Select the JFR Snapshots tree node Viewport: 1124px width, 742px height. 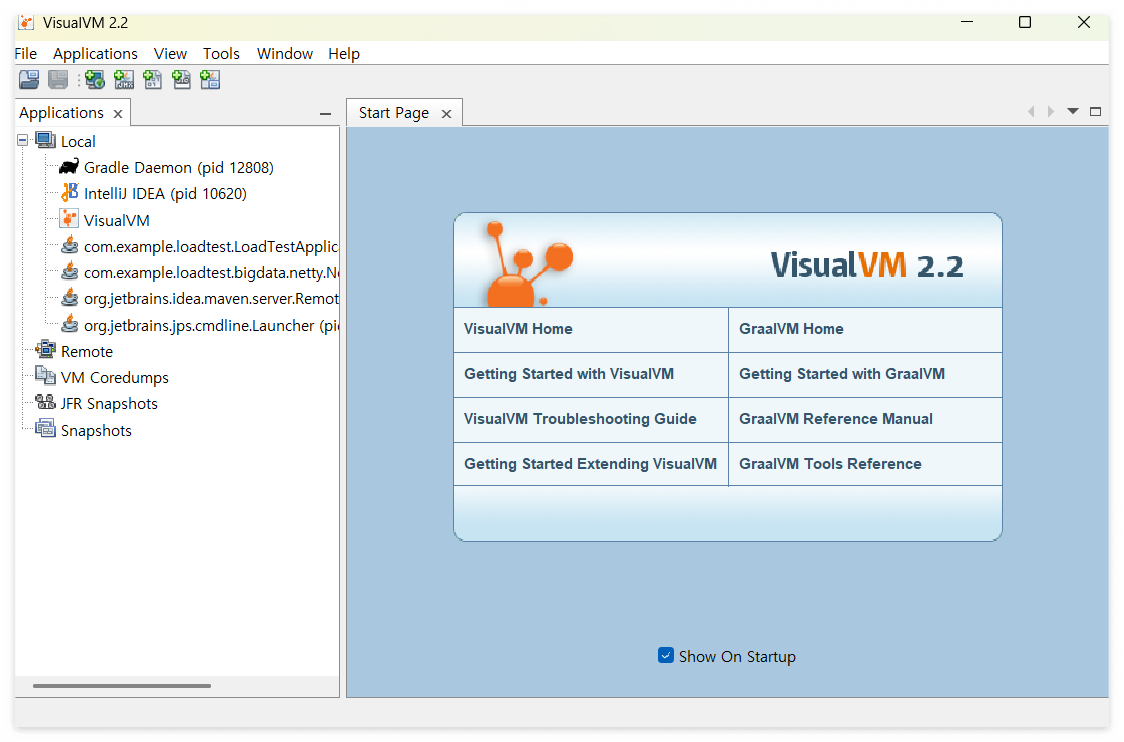coord(109,404)
